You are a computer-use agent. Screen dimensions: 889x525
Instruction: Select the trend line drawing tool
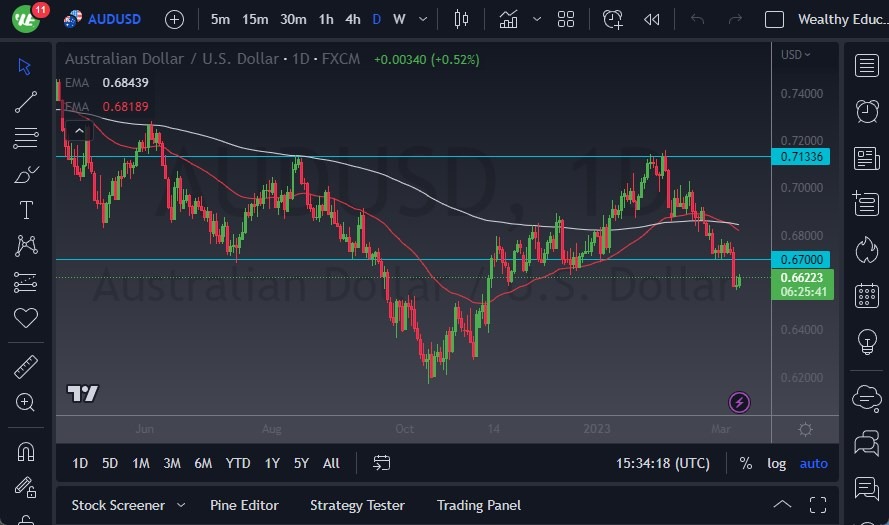pos(26,102)
